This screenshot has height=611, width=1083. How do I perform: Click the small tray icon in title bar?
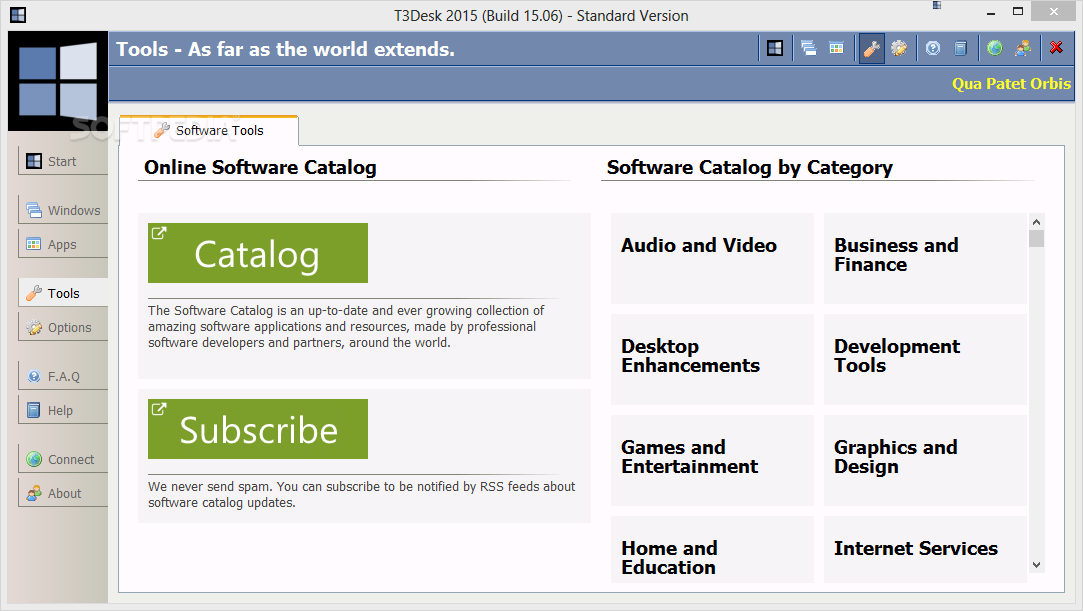937,6
